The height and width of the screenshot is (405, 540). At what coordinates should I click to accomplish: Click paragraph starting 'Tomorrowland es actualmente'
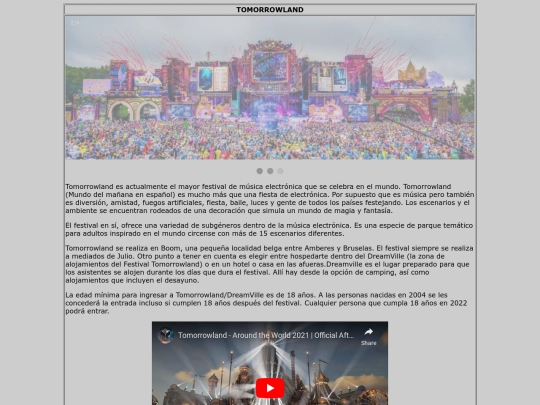click(270, 199)
